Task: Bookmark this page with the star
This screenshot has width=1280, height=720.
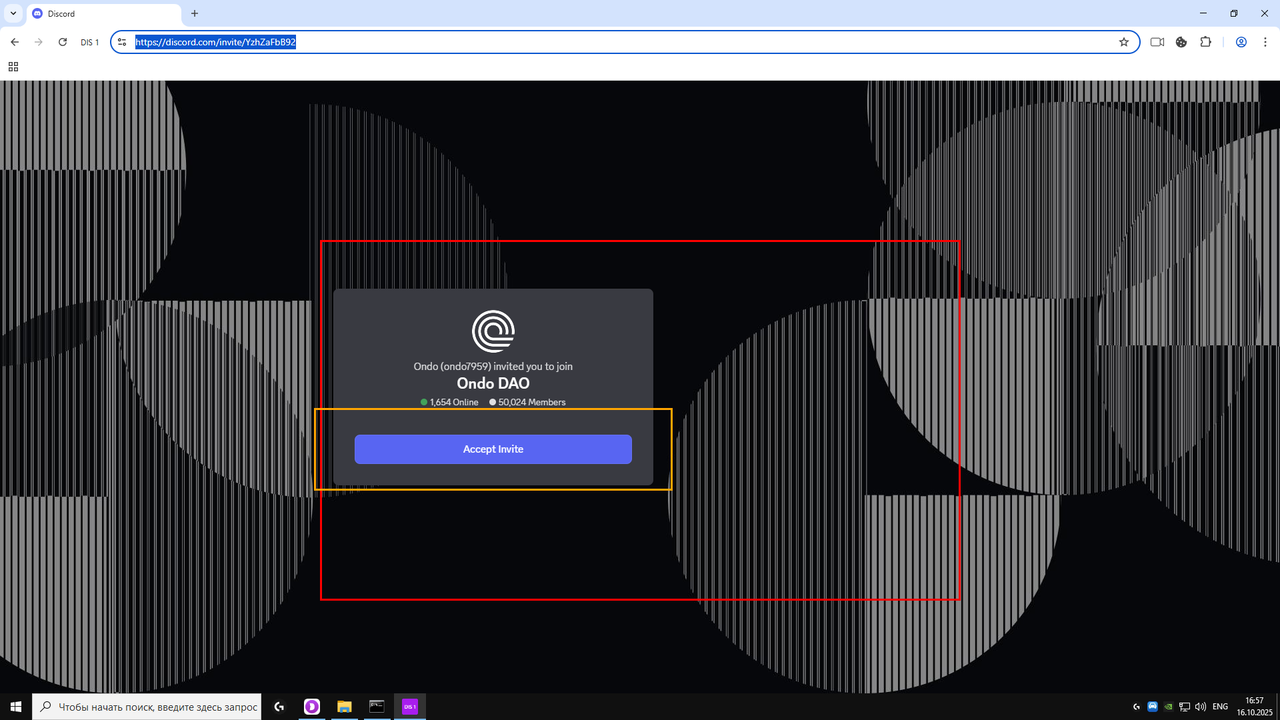Action: pyautogui.click(x=1124, y=42)
